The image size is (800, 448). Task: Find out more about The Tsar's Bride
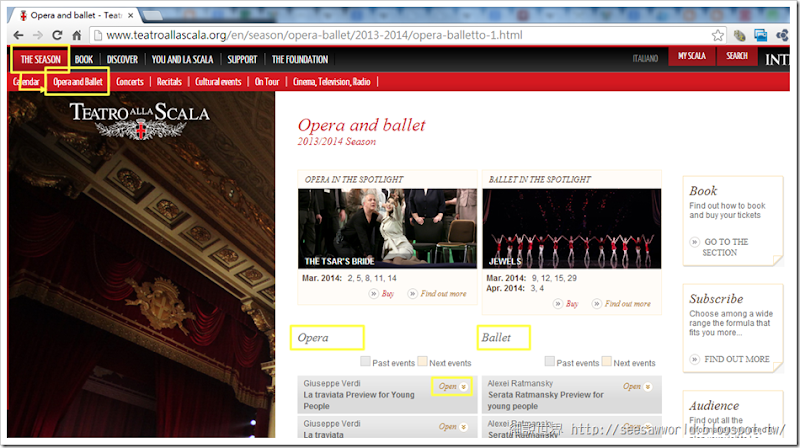[x=443, y=293]
